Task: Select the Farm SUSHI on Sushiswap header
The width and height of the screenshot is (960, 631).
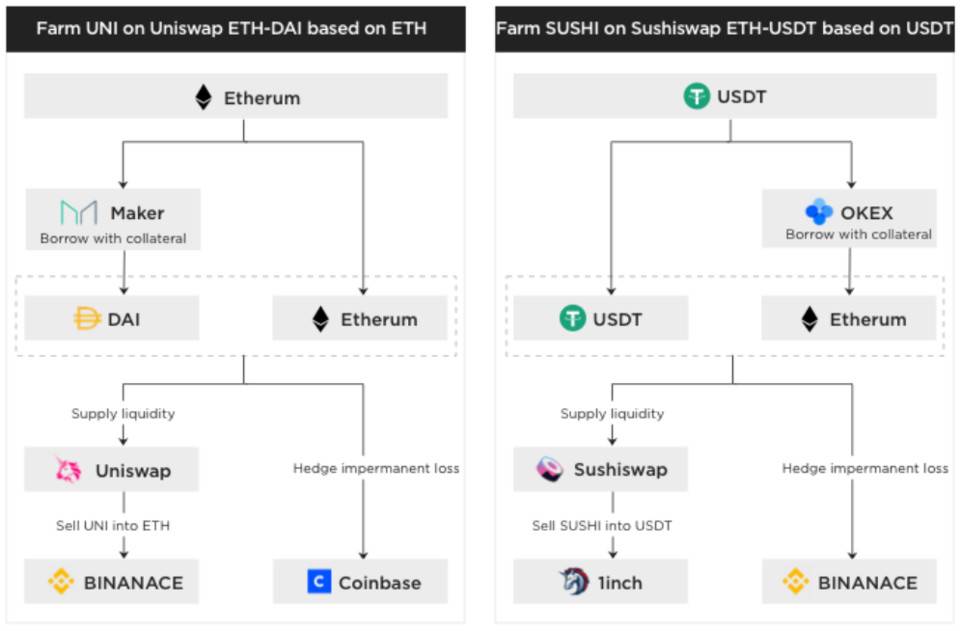Action: [724, 28]
